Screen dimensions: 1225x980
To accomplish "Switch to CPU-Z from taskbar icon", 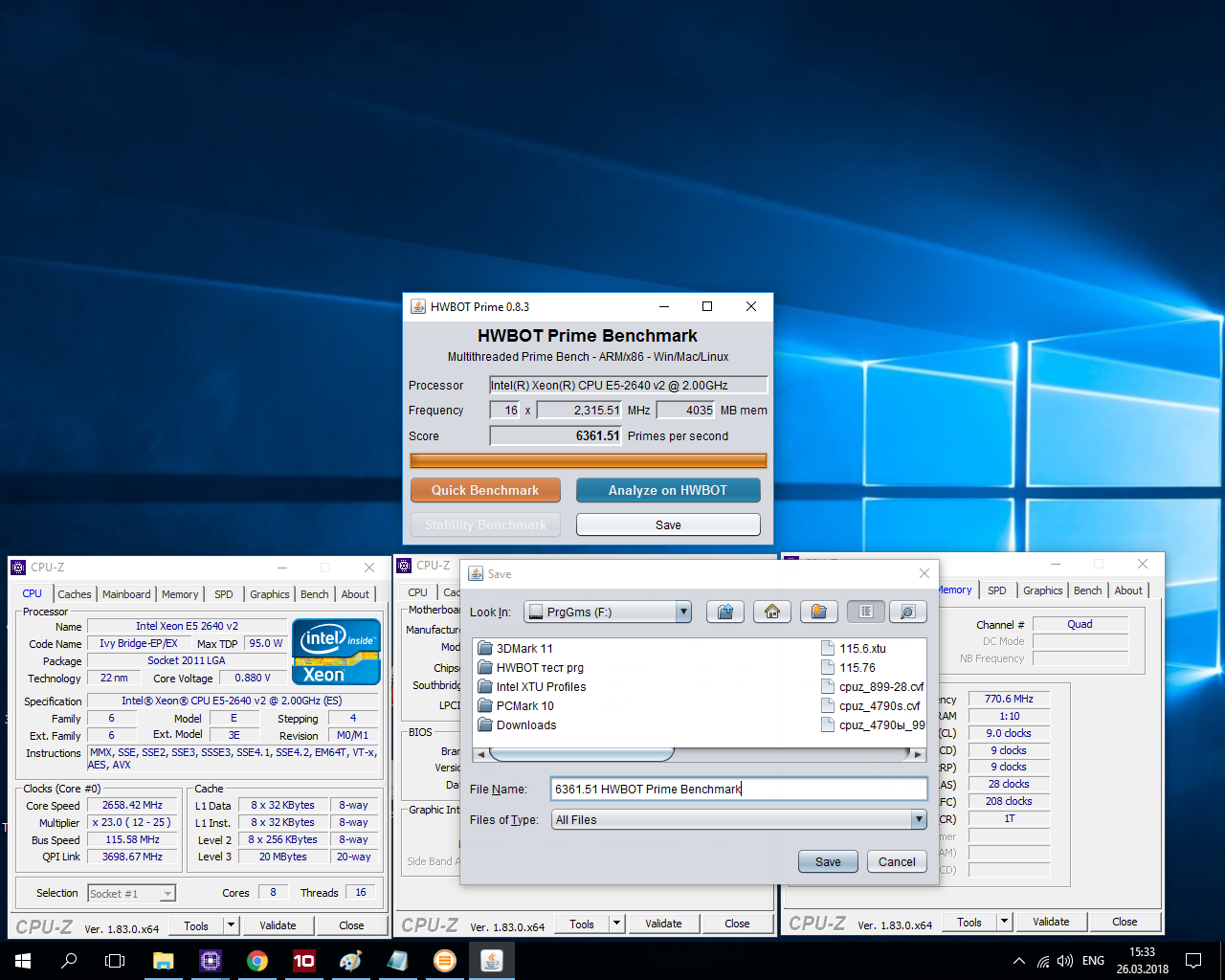I will coord(211,961).
